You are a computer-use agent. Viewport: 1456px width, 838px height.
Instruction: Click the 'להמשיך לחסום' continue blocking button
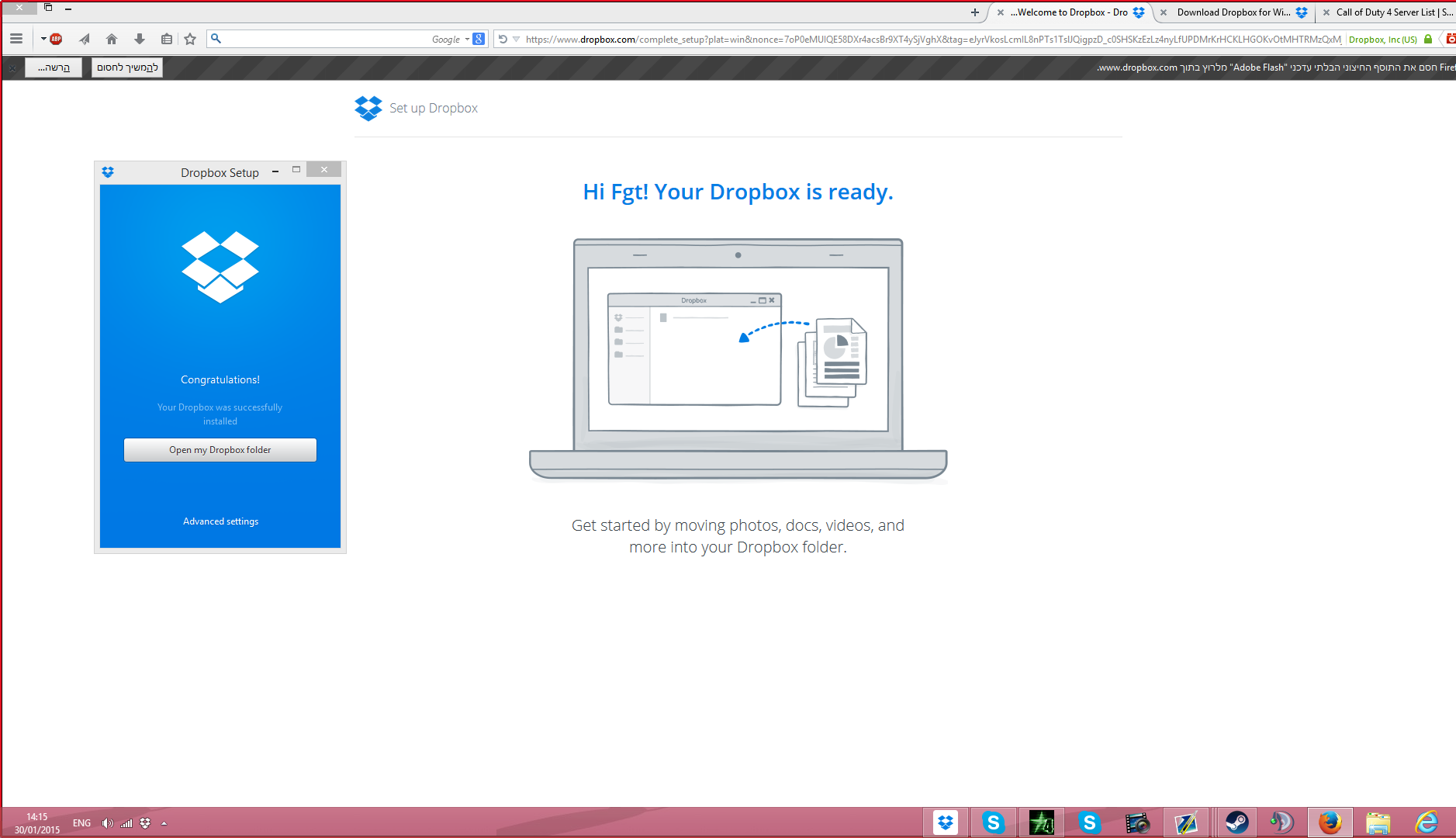[127, 68]
